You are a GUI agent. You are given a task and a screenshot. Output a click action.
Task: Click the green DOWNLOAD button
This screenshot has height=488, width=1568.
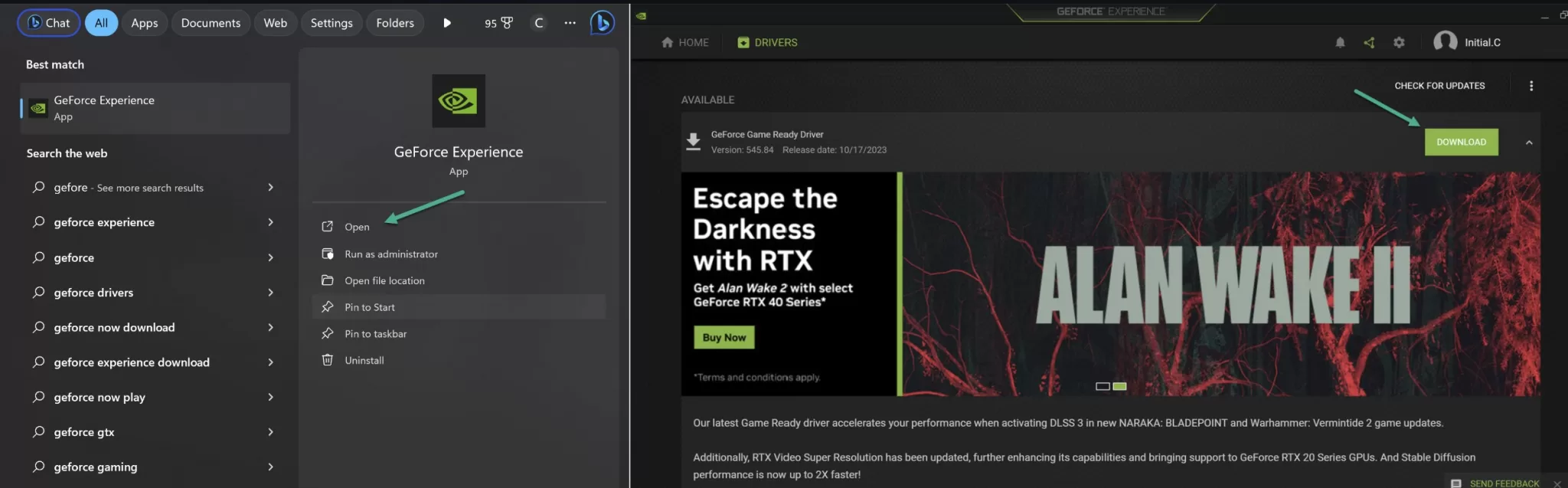1461,142
